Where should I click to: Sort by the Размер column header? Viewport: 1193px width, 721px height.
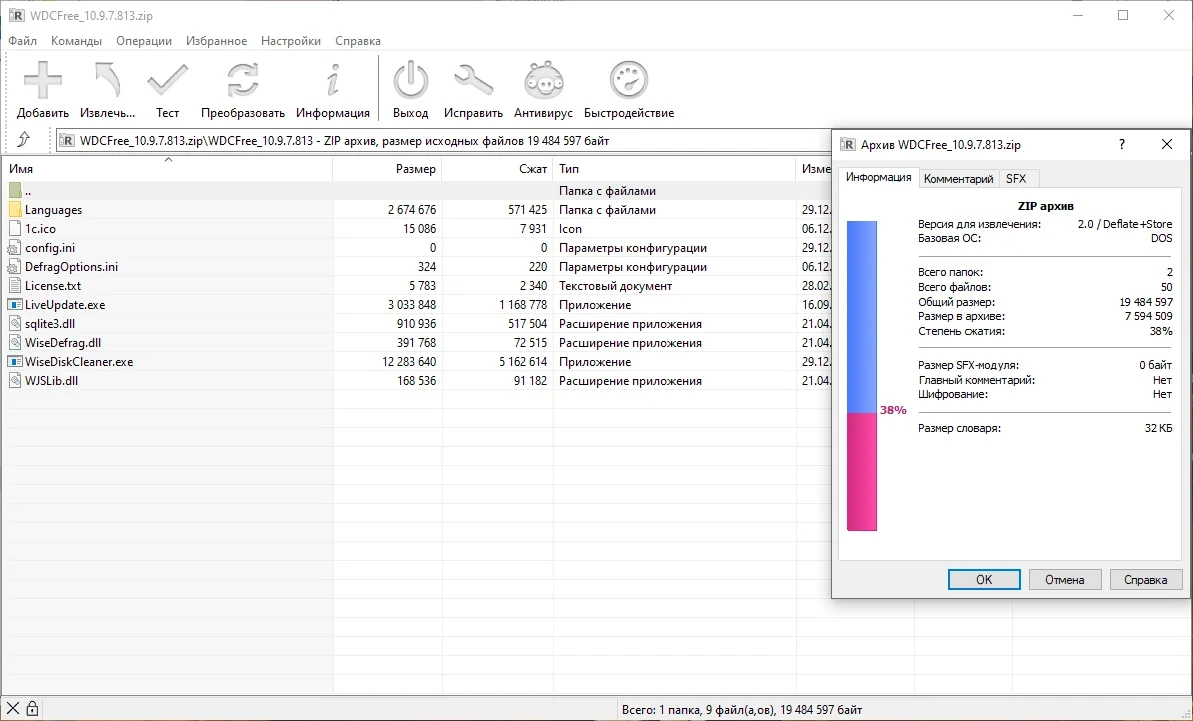coord(387,169)
